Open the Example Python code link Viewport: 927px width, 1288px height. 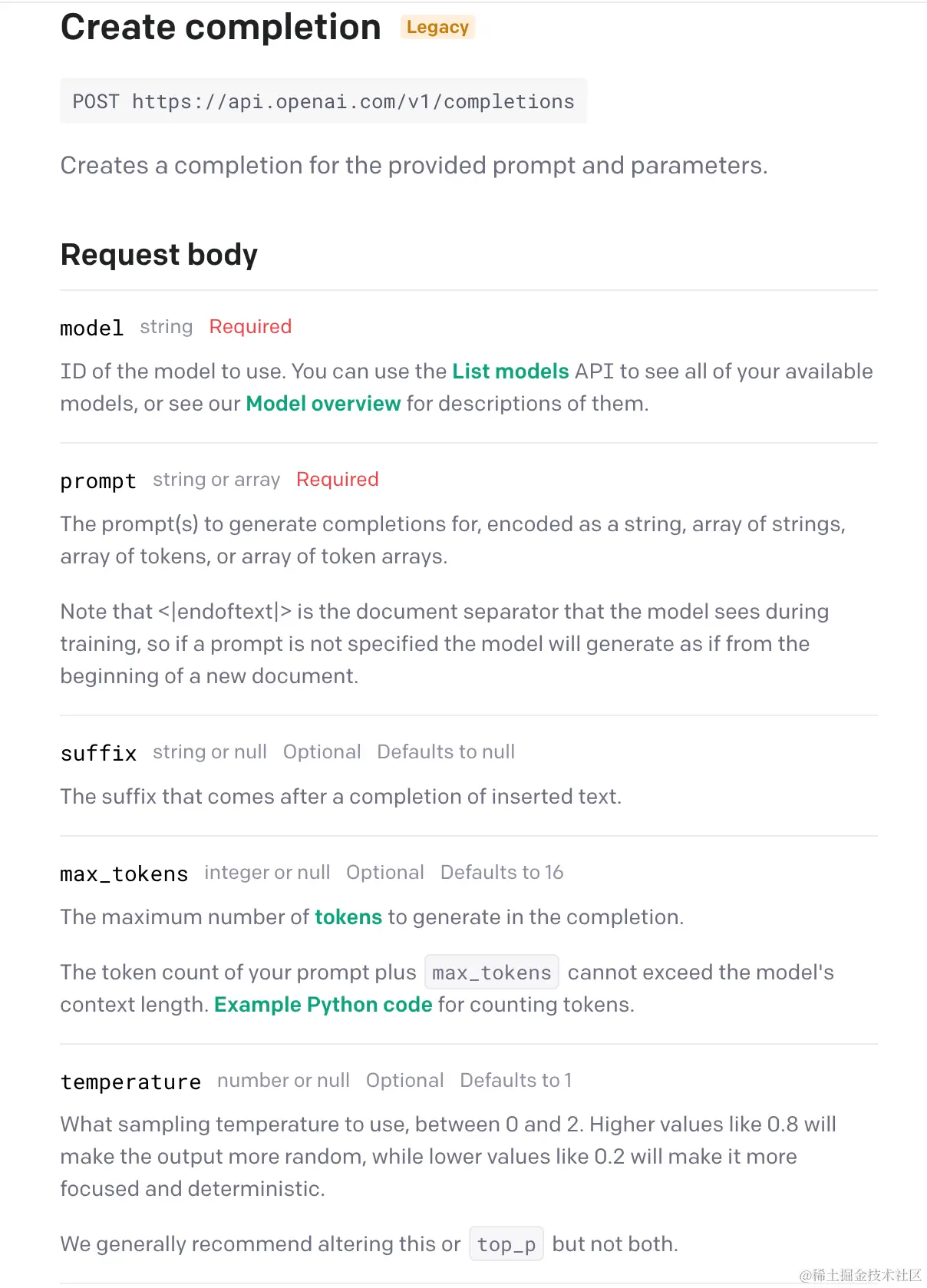pyautogui.click(x=323, y=1005)
